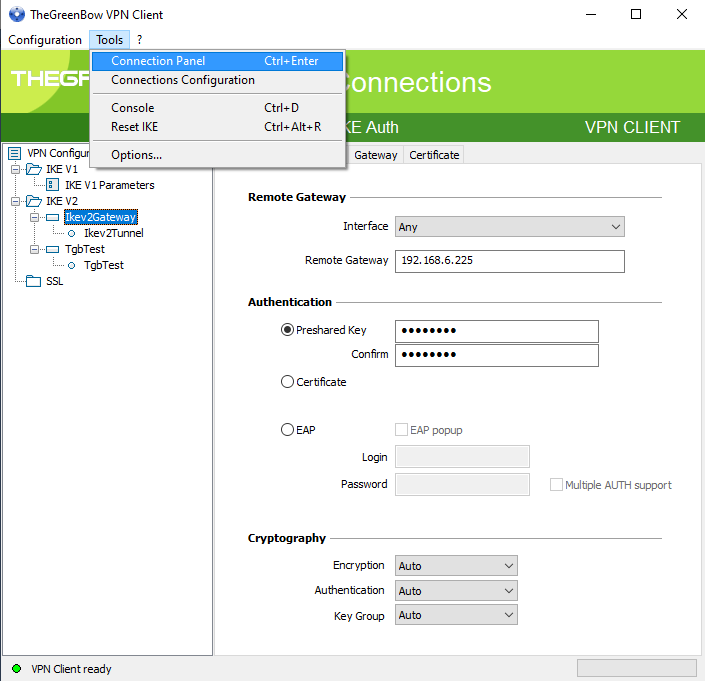This screenshot has width=705, height=681.
Task: Switch to the Certificate tab
Action: click(x=434, y=155)
